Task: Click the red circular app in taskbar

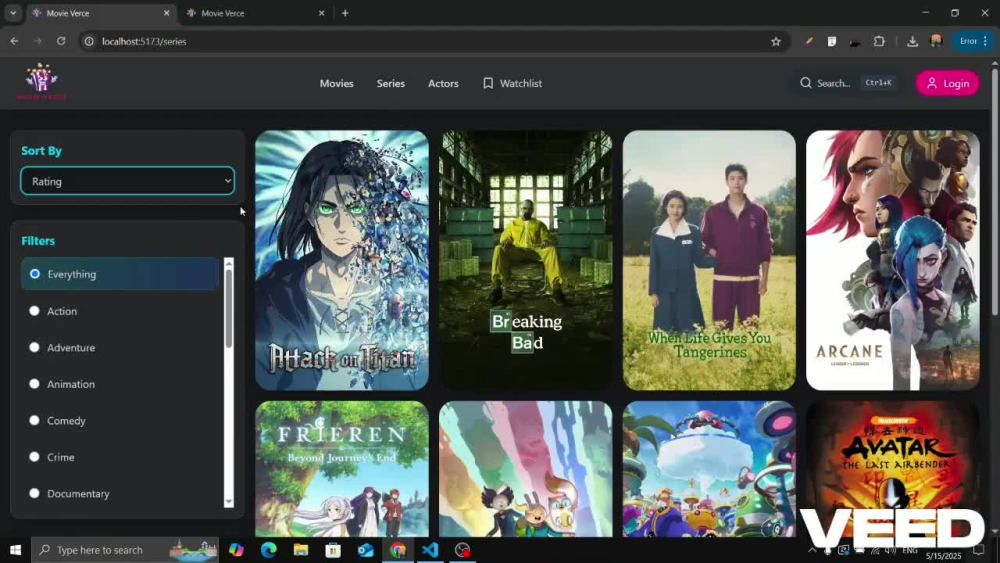Action: tap(462, 550)
